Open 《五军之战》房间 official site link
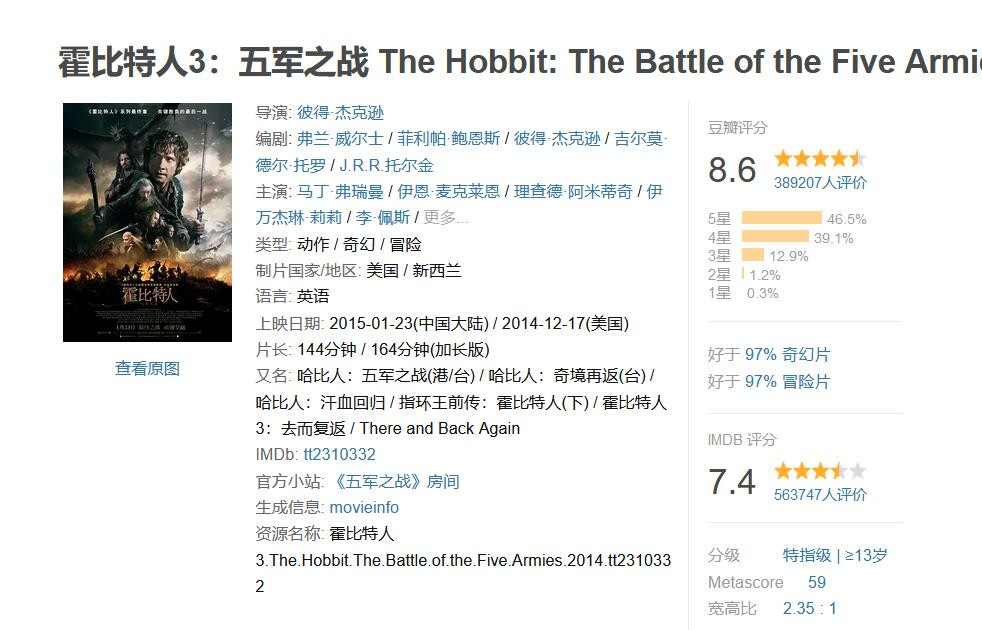 click(x=395, y=482)
